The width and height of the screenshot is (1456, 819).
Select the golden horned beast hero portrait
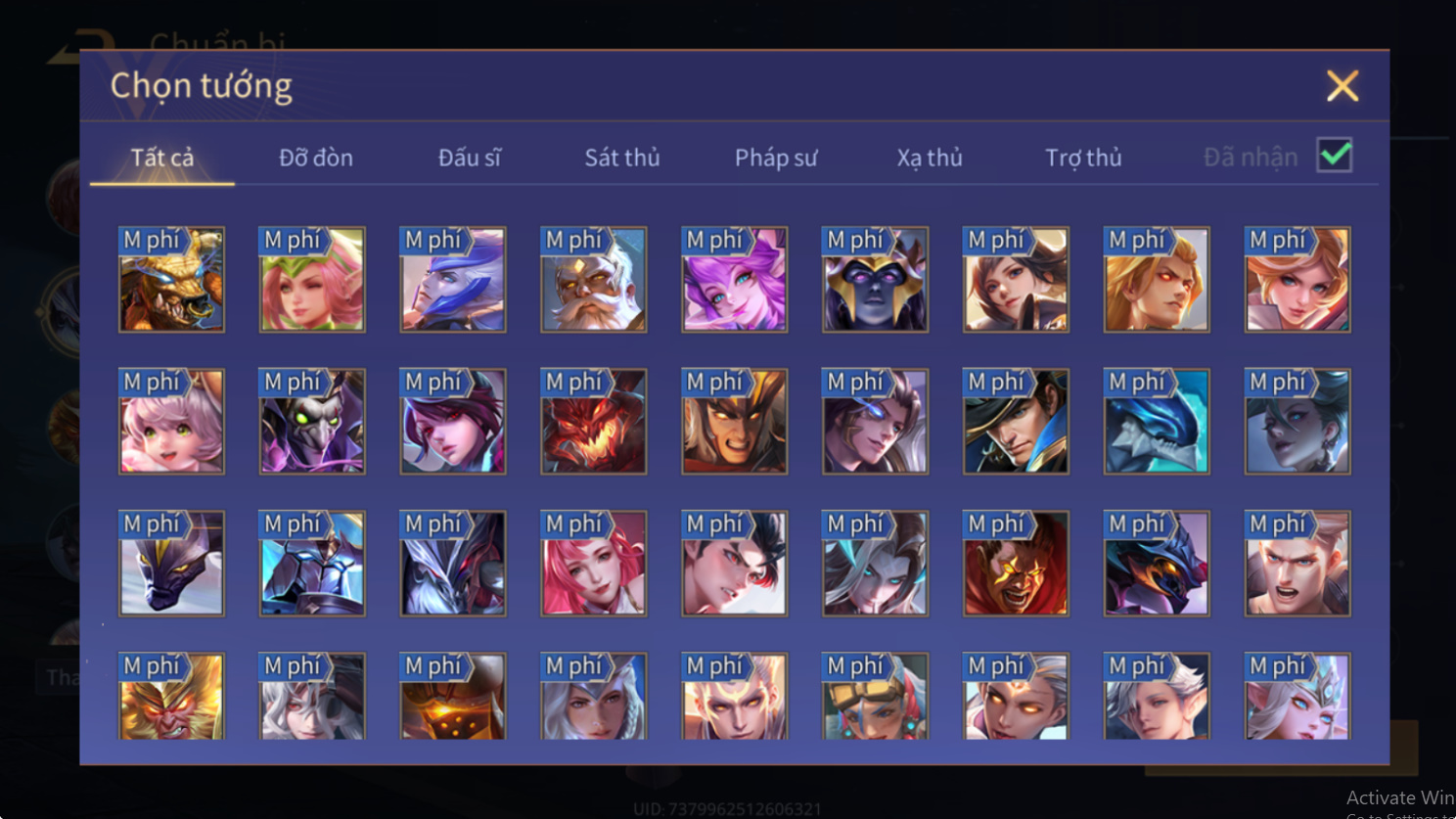(171, 280)
